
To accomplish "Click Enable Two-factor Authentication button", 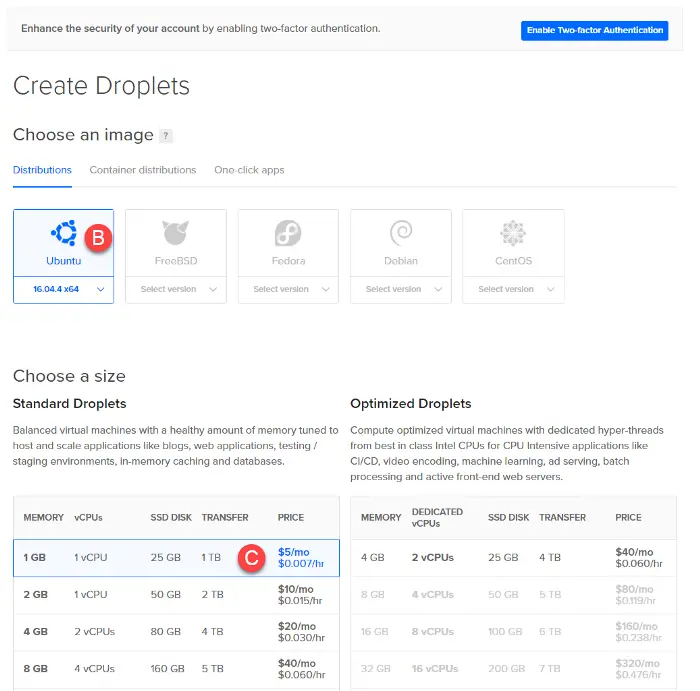I will [x=595, y=30].
